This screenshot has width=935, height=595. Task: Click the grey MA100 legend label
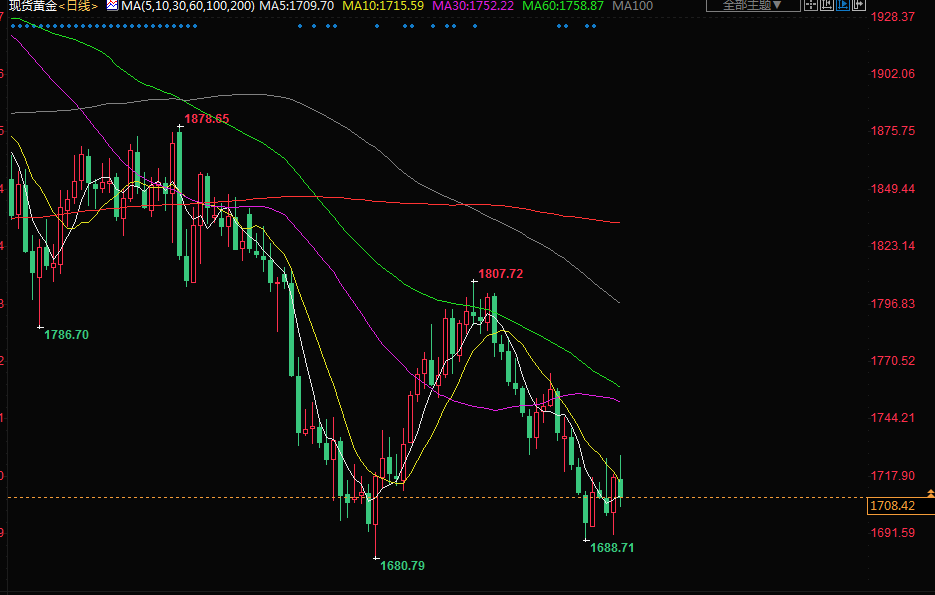click(x=632, y=6)
